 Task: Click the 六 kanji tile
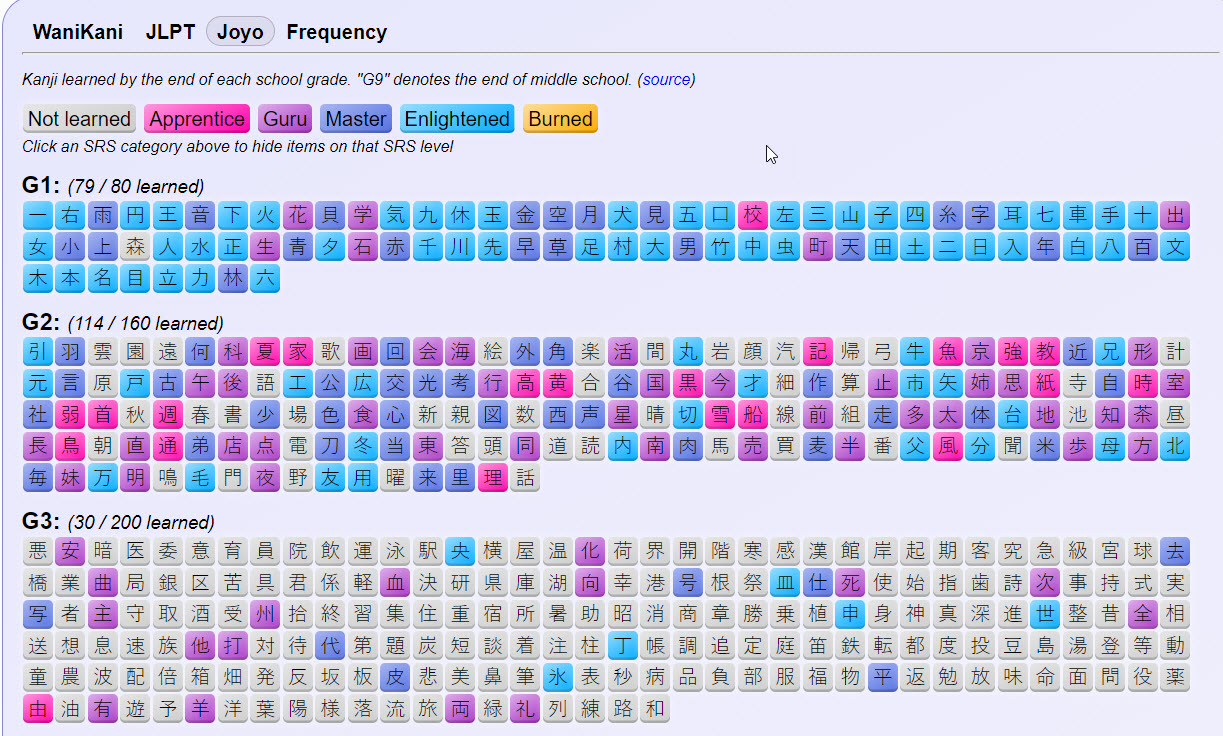click(265, 279)
